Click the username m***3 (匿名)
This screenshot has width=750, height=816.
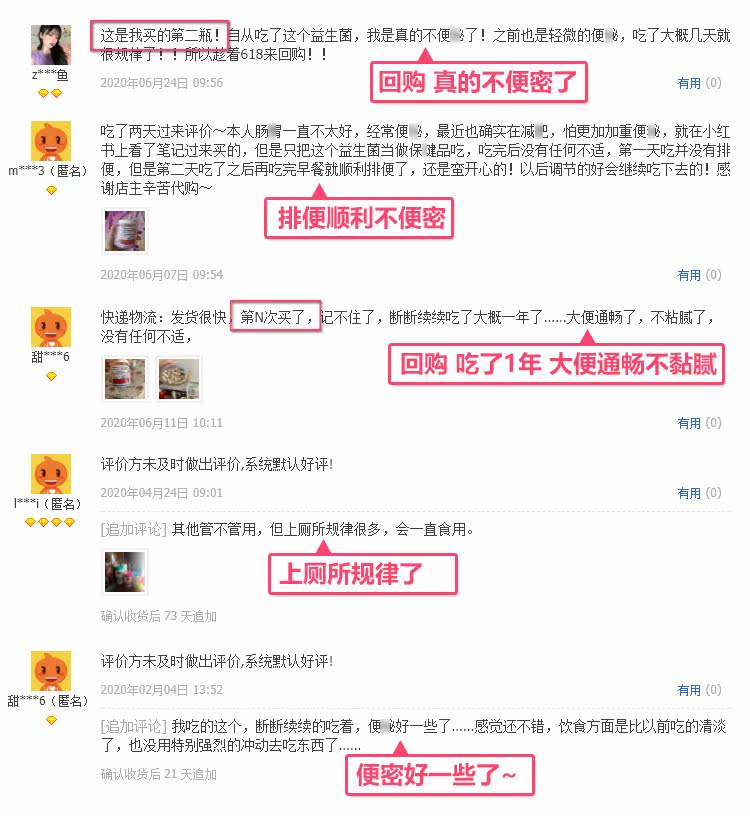47,171
